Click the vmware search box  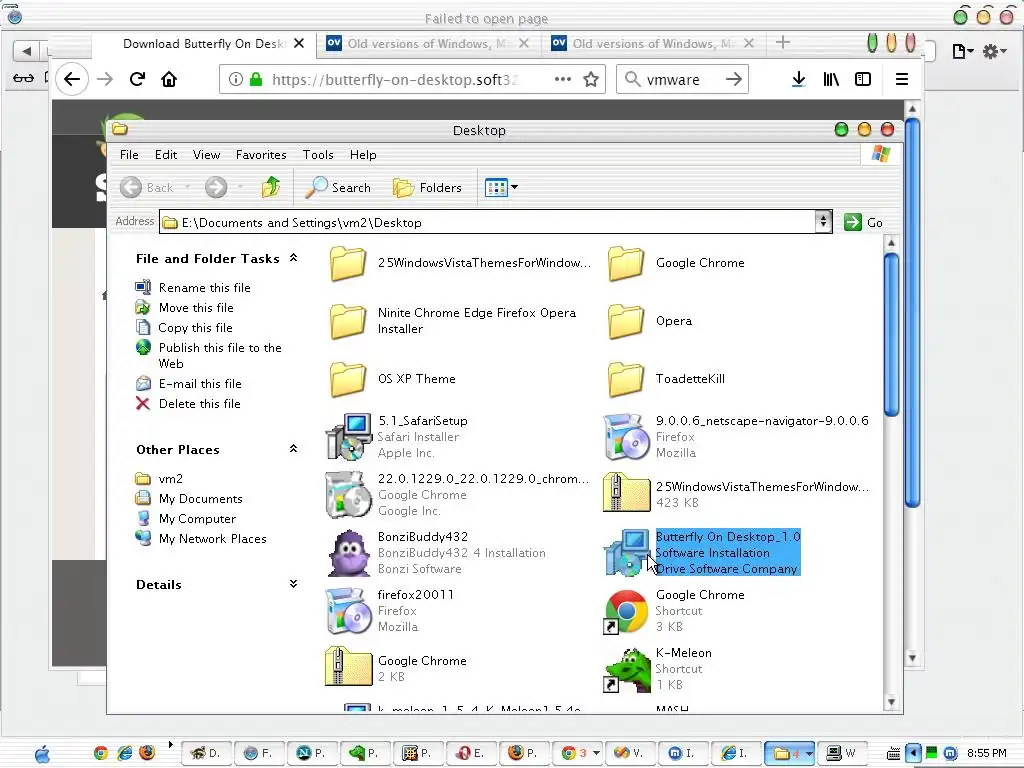[682, 79]
